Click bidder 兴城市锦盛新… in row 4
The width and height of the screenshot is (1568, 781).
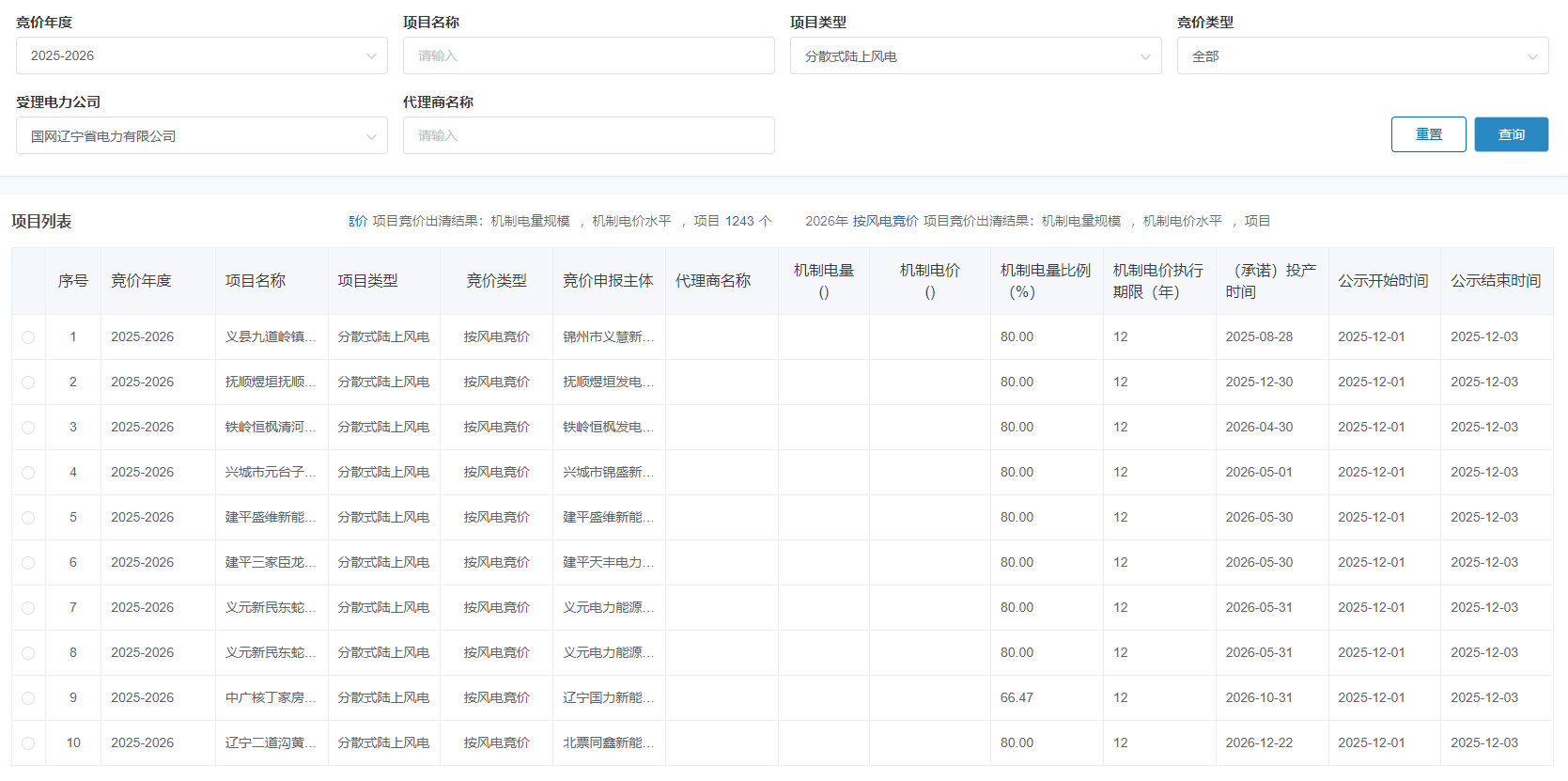pos(608,473)
